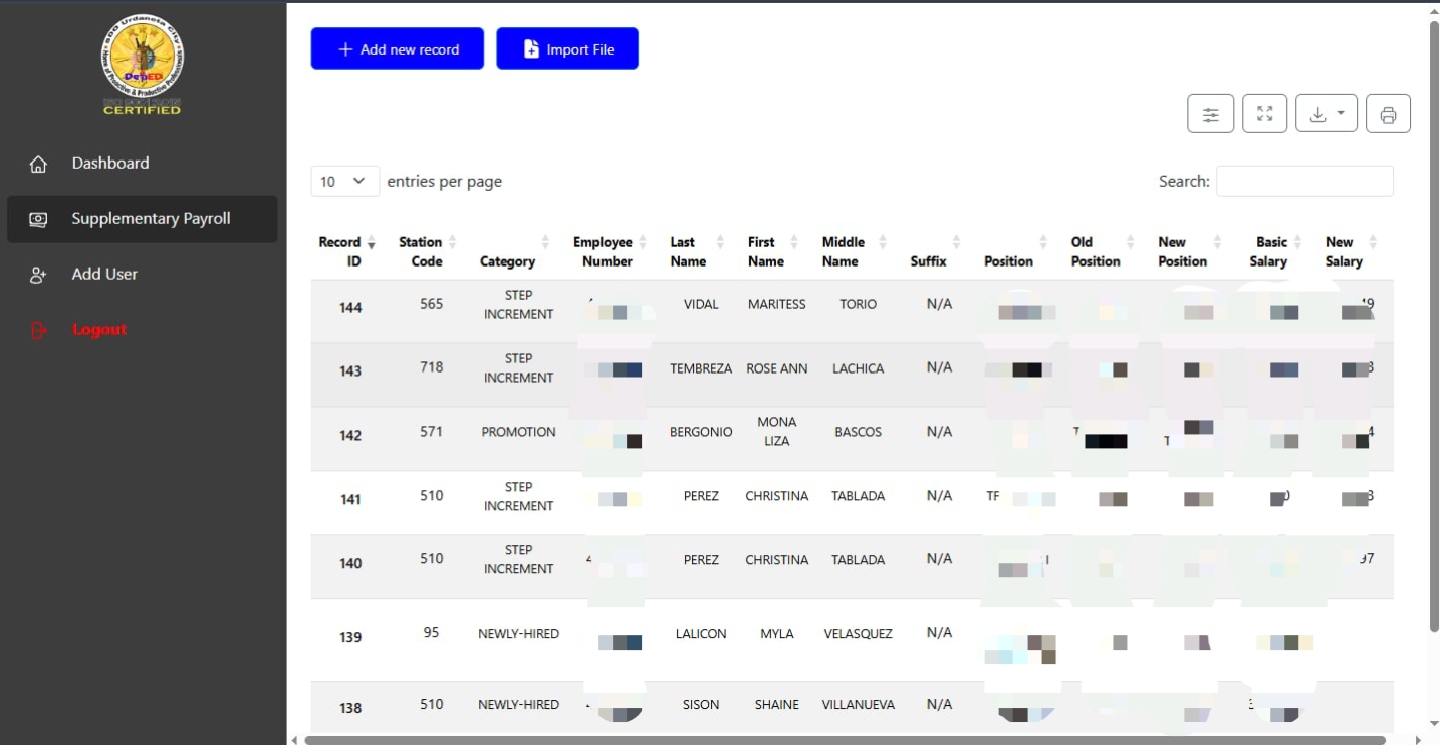Viewport: 1440px width, 745px height.
Task: Click middle name VELASQUEZ cell
Action: (858, 633)
